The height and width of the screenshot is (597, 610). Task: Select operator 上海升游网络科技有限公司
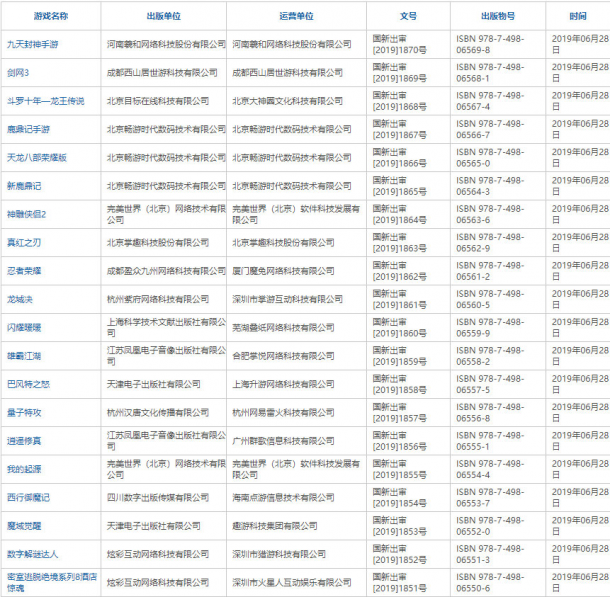click(x=283, y=384)
